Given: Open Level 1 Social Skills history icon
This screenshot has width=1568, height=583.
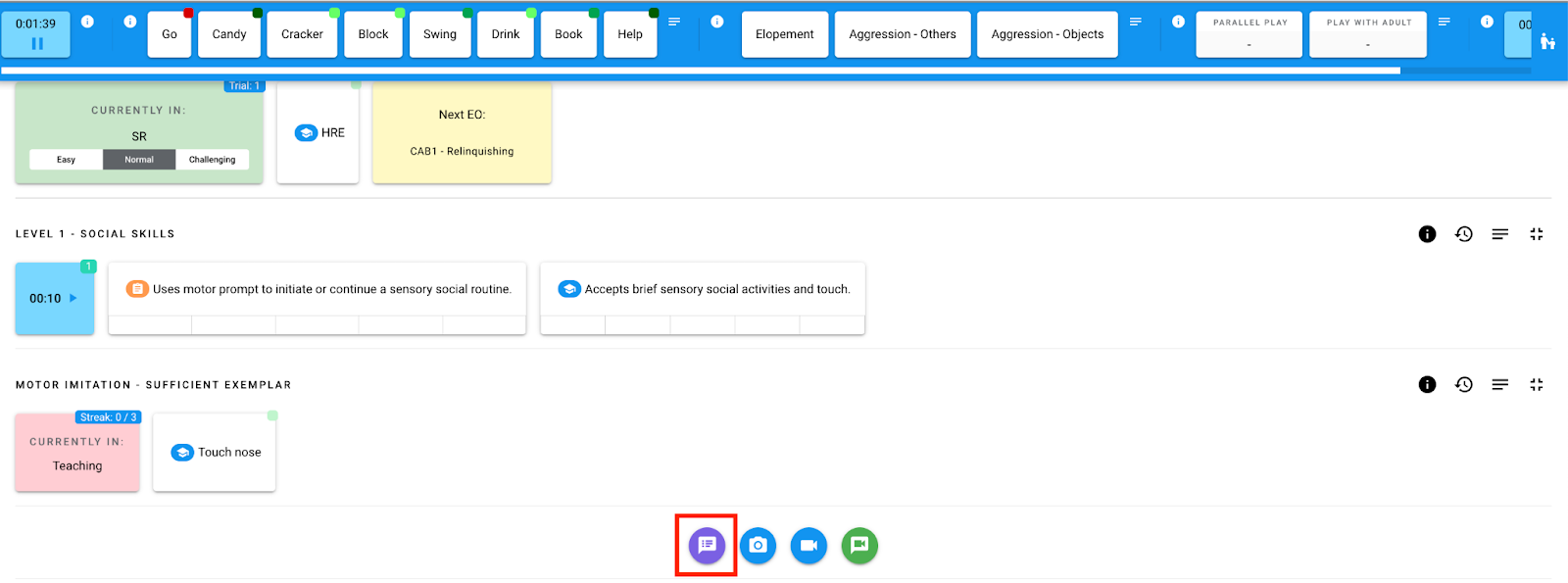Looking at the screenshot, I should tap(1463, 234).
